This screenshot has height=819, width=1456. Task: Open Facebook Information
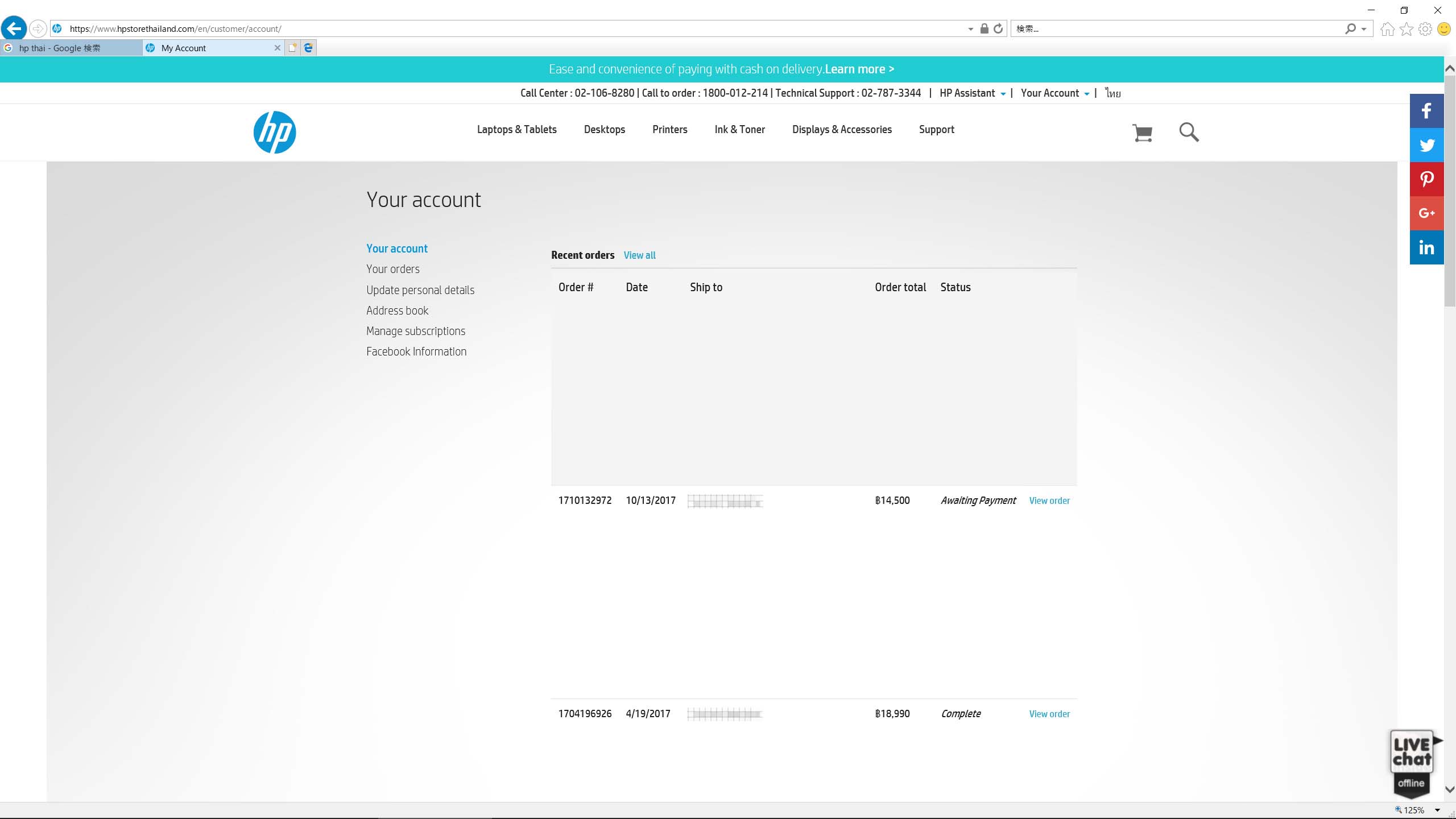[416, 351]
